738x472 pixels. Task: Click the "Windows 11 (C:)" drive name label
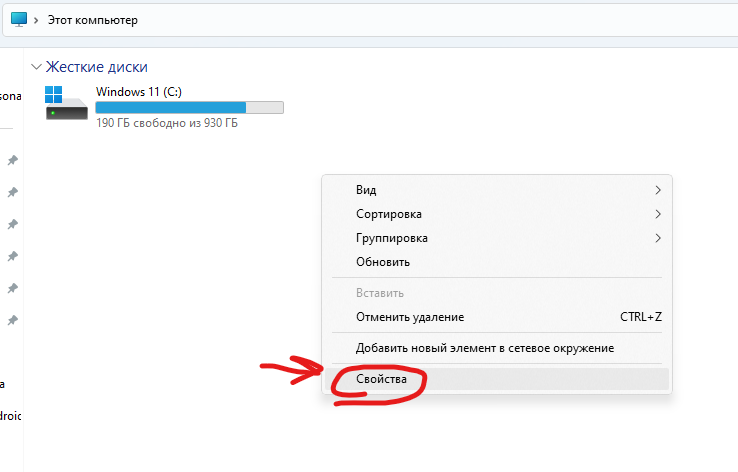(138, 91)
